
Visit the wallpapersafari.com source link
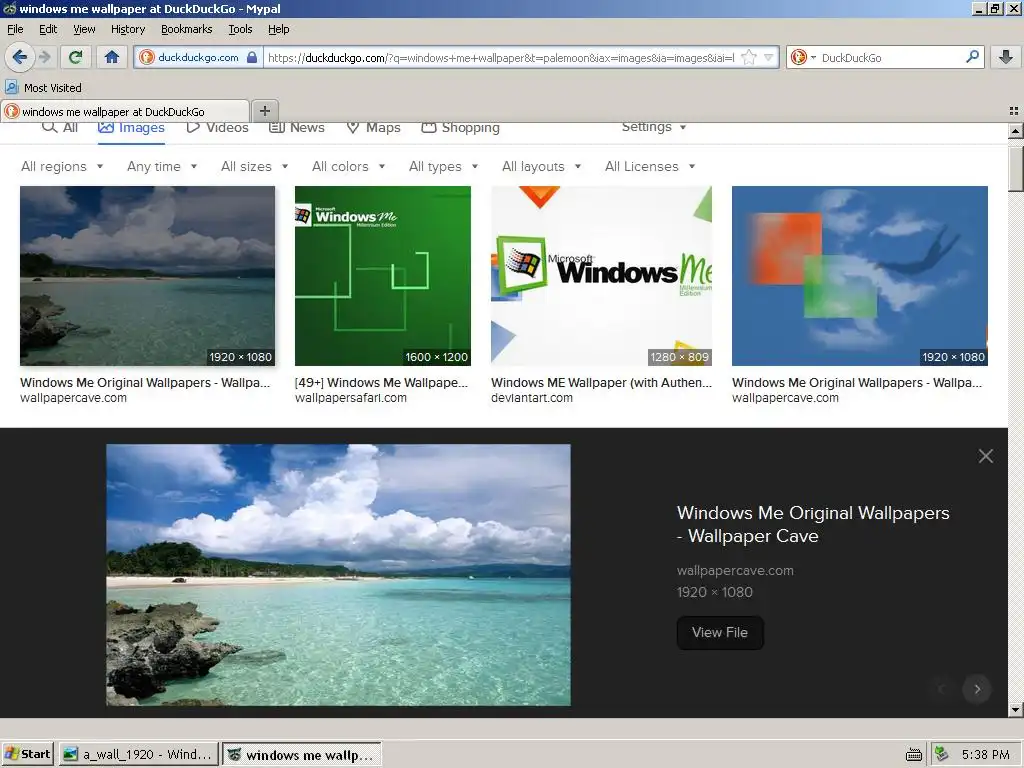(x=351, y=398)
